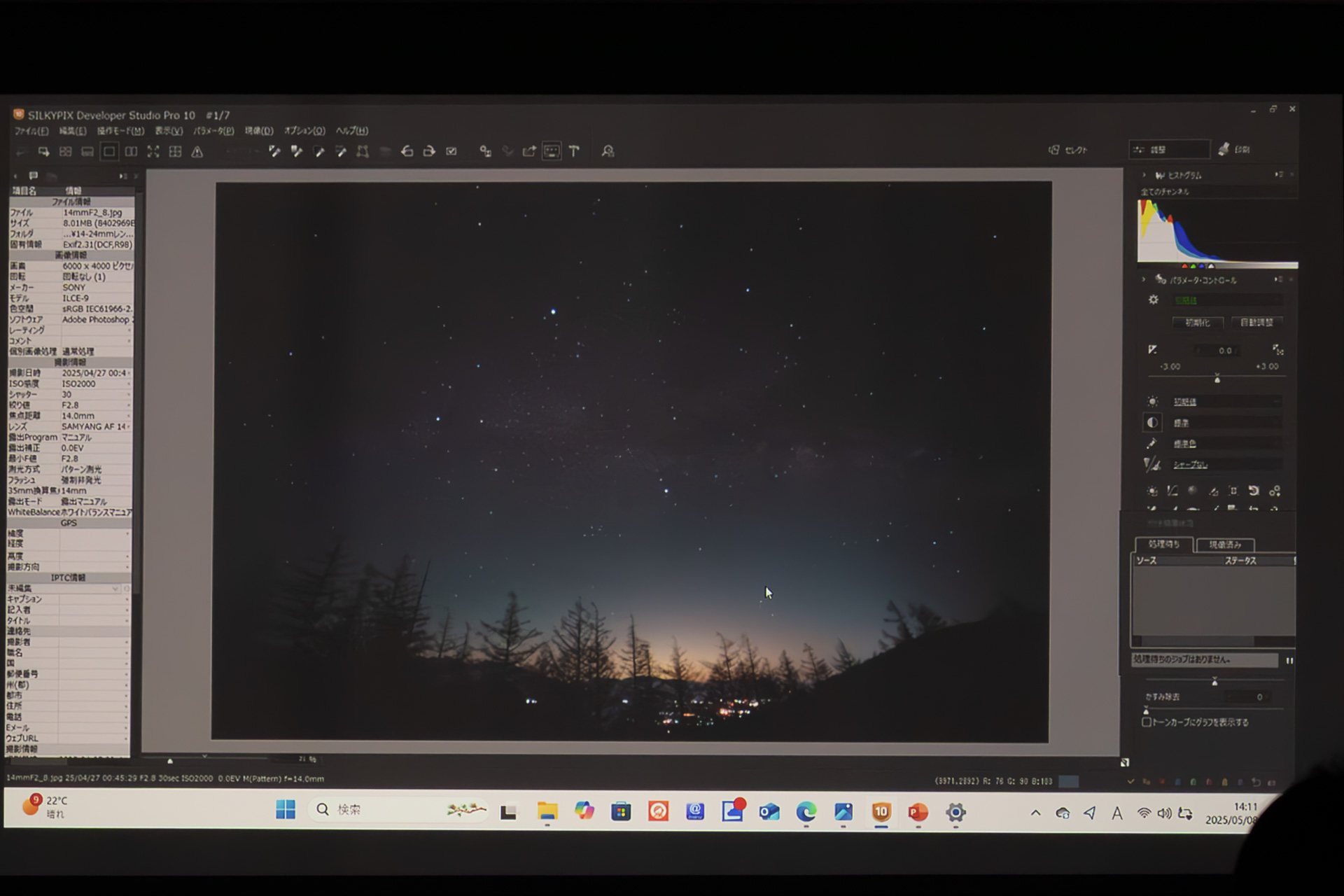Open the color mode dropdown showing 標準色

[x=1226, y=444]
